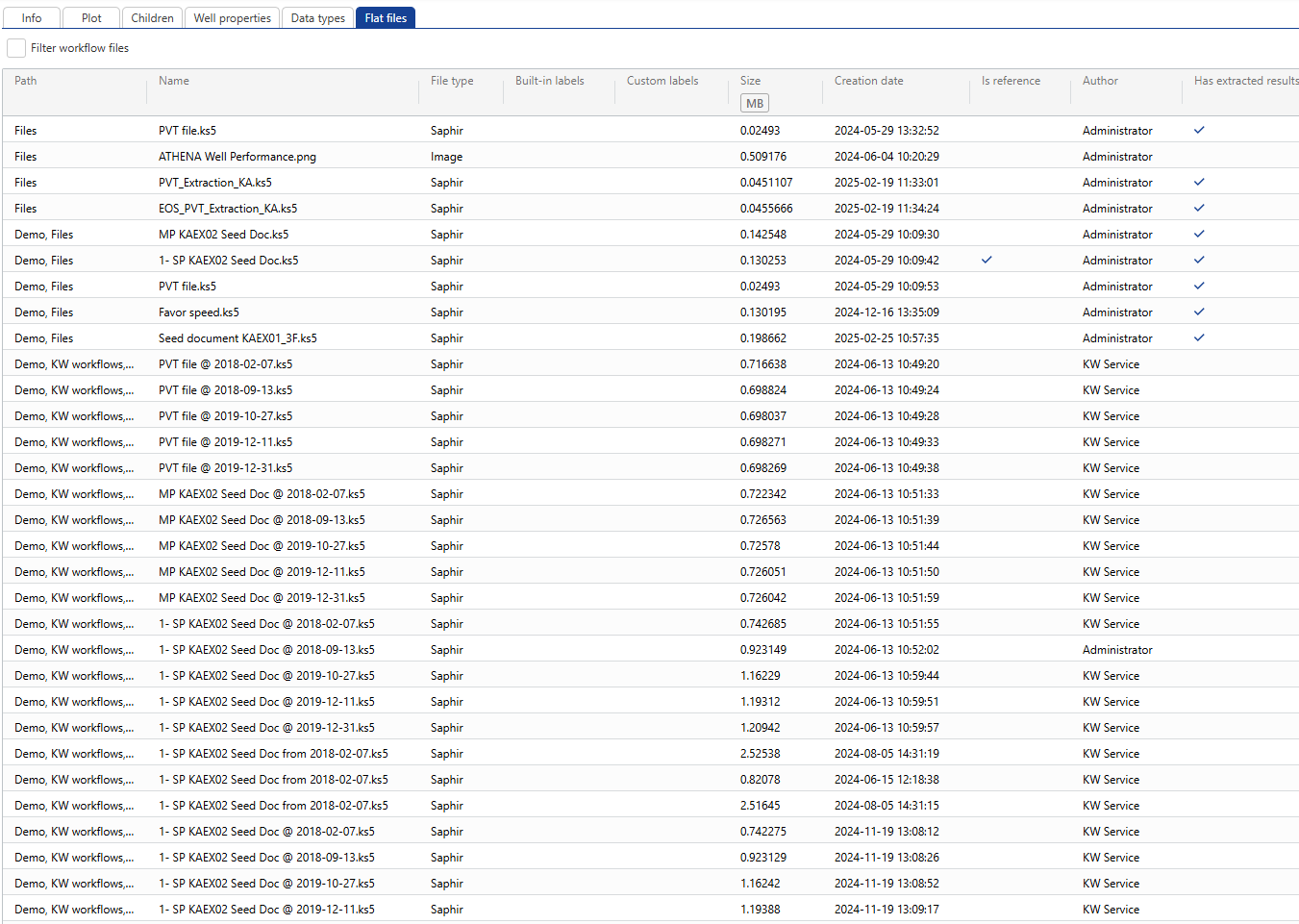Image resolution: width=1299 pixels, height=924 pixels.
Task: Select PVT file @ 2019-10-27.ks5
Action: point(225,416)
